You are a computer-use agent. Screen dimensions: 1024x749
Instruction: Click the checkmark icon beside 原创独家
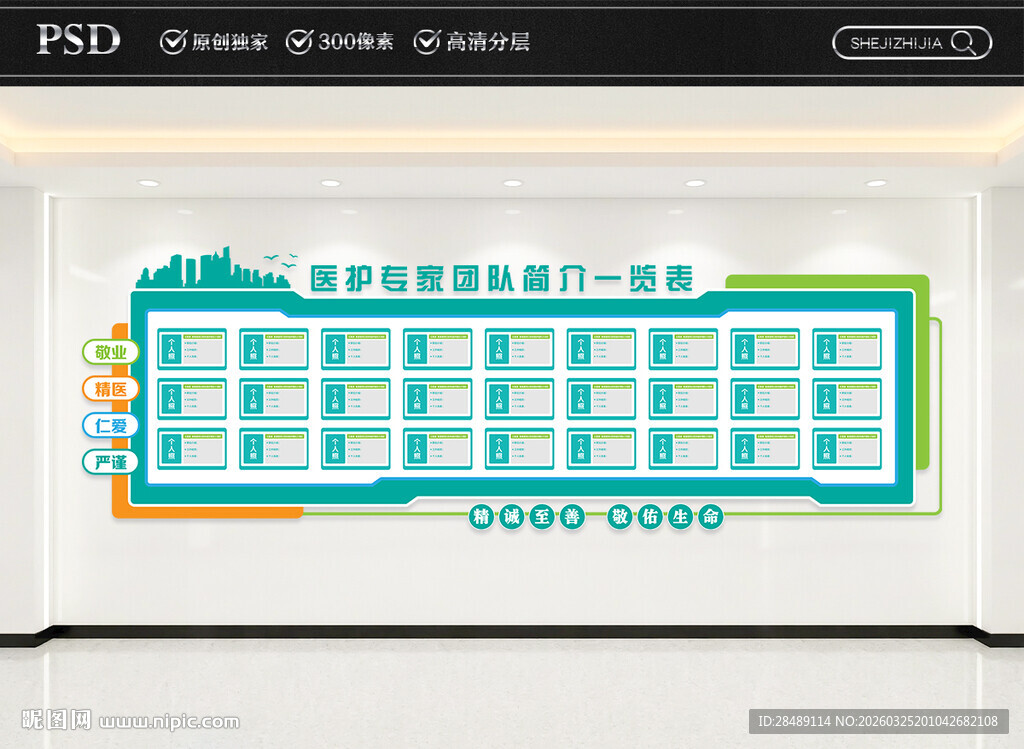[174, 41]
